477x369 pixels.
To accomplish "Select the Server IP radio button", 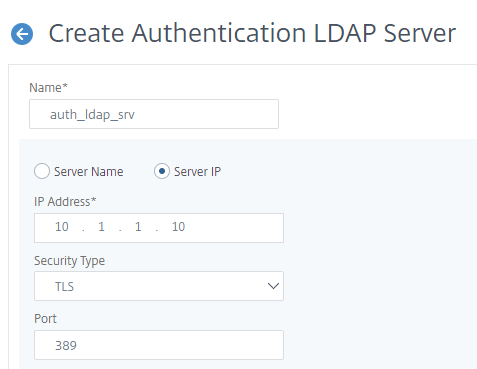I will [162, 171].
